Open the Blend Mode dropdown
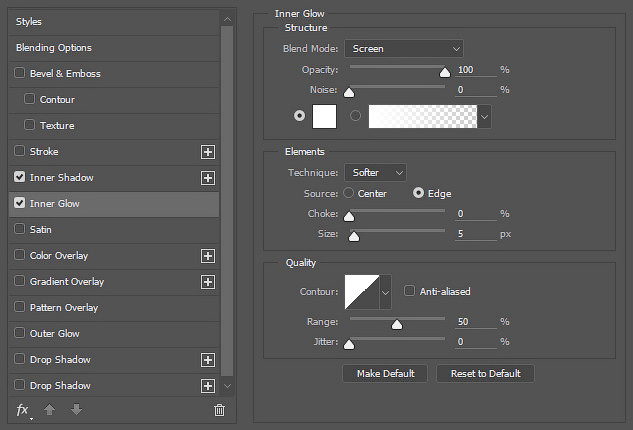 404,48
